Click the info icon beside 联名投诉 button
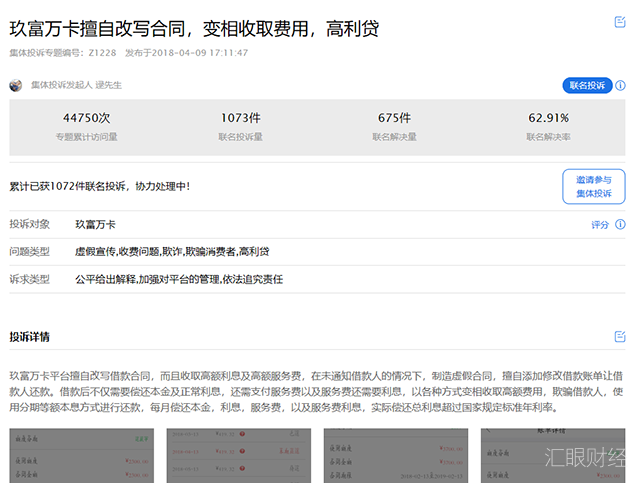This screenshot has height=483, width=643. (620, 85)
